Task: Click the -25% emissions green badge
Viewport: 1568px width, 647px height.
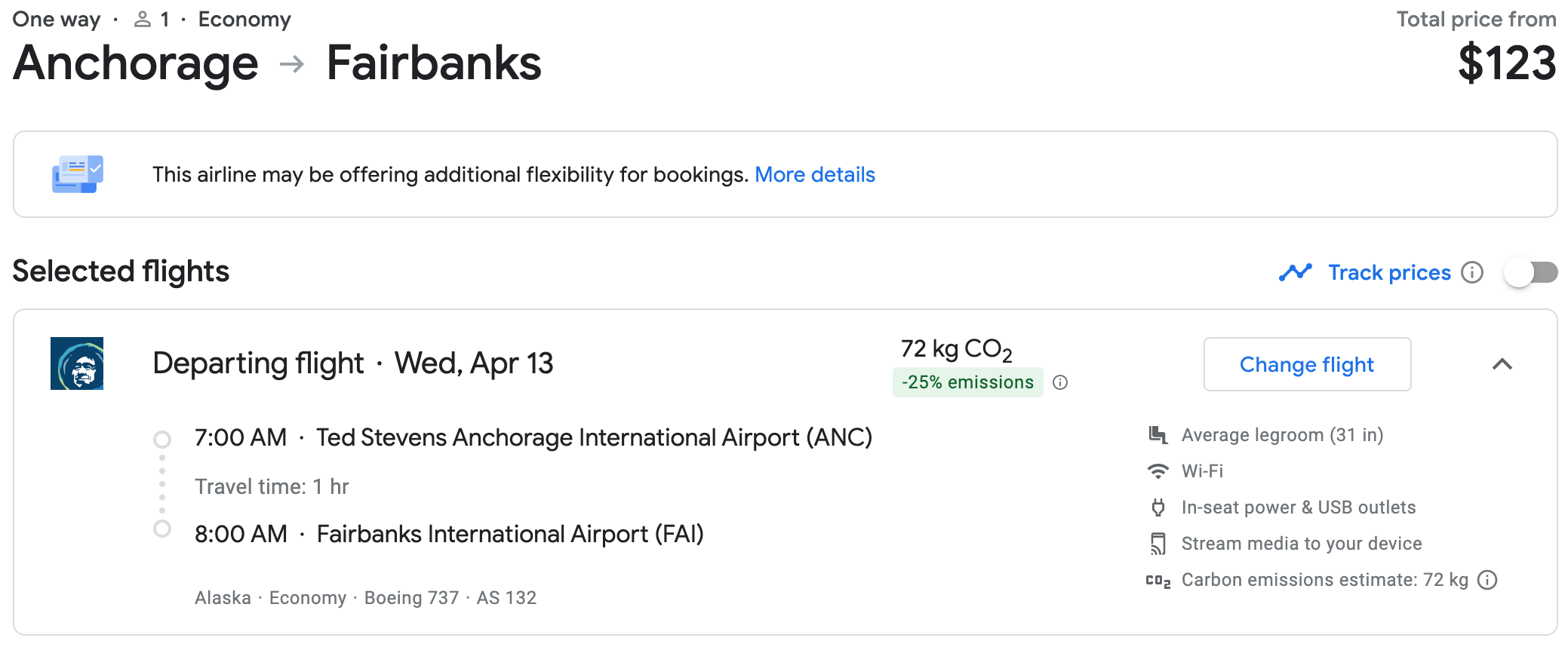Action: tap(968, 382)
